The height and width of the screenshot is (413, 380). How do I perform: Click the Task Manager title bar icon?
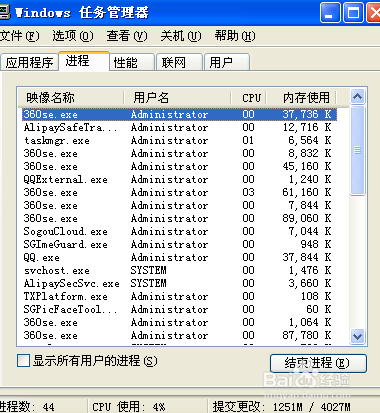tap(5, 12)
